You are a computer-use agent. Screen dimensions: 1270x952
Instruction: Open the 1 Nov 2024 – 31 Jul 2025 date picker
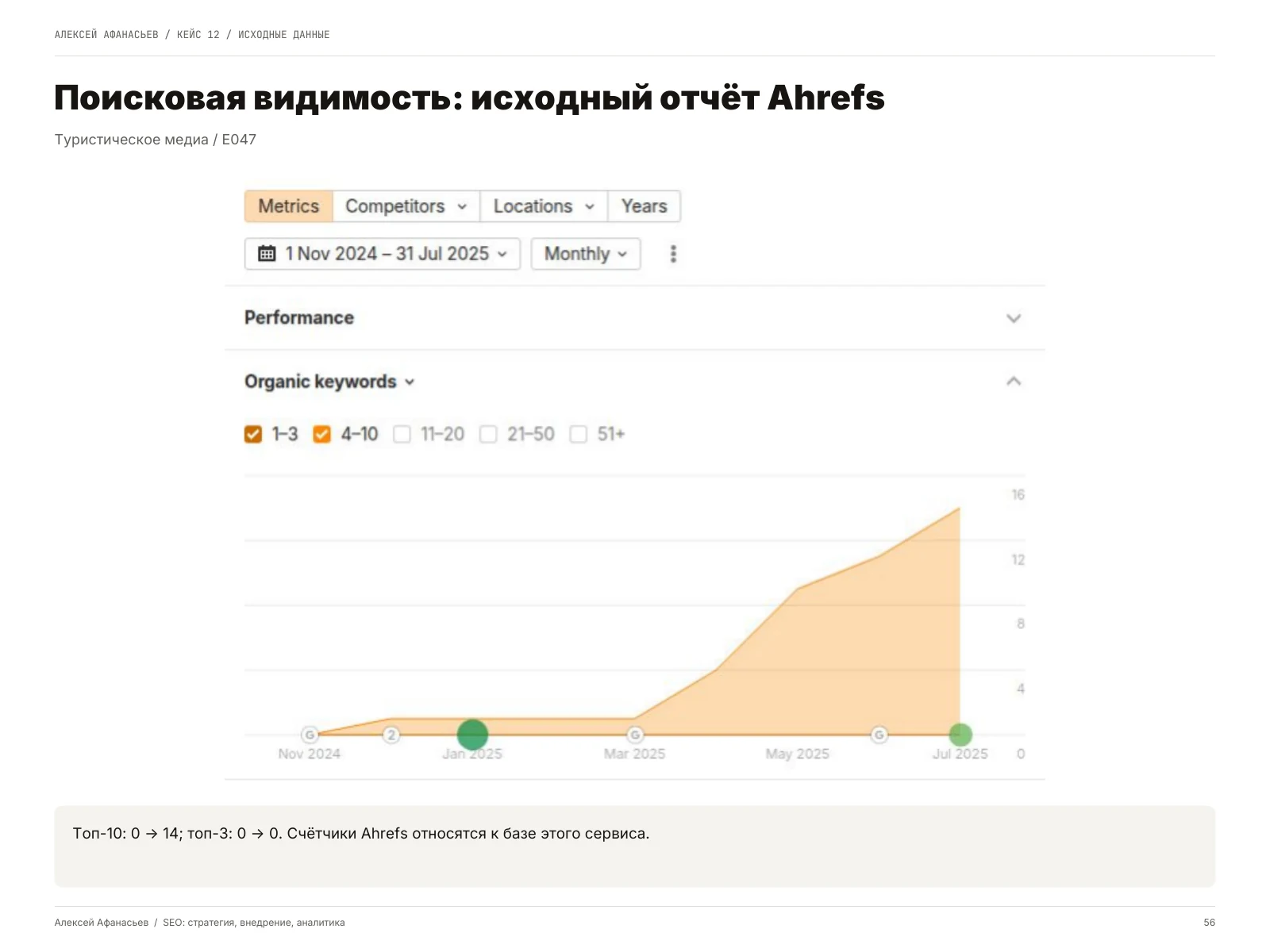coord(383,254)
